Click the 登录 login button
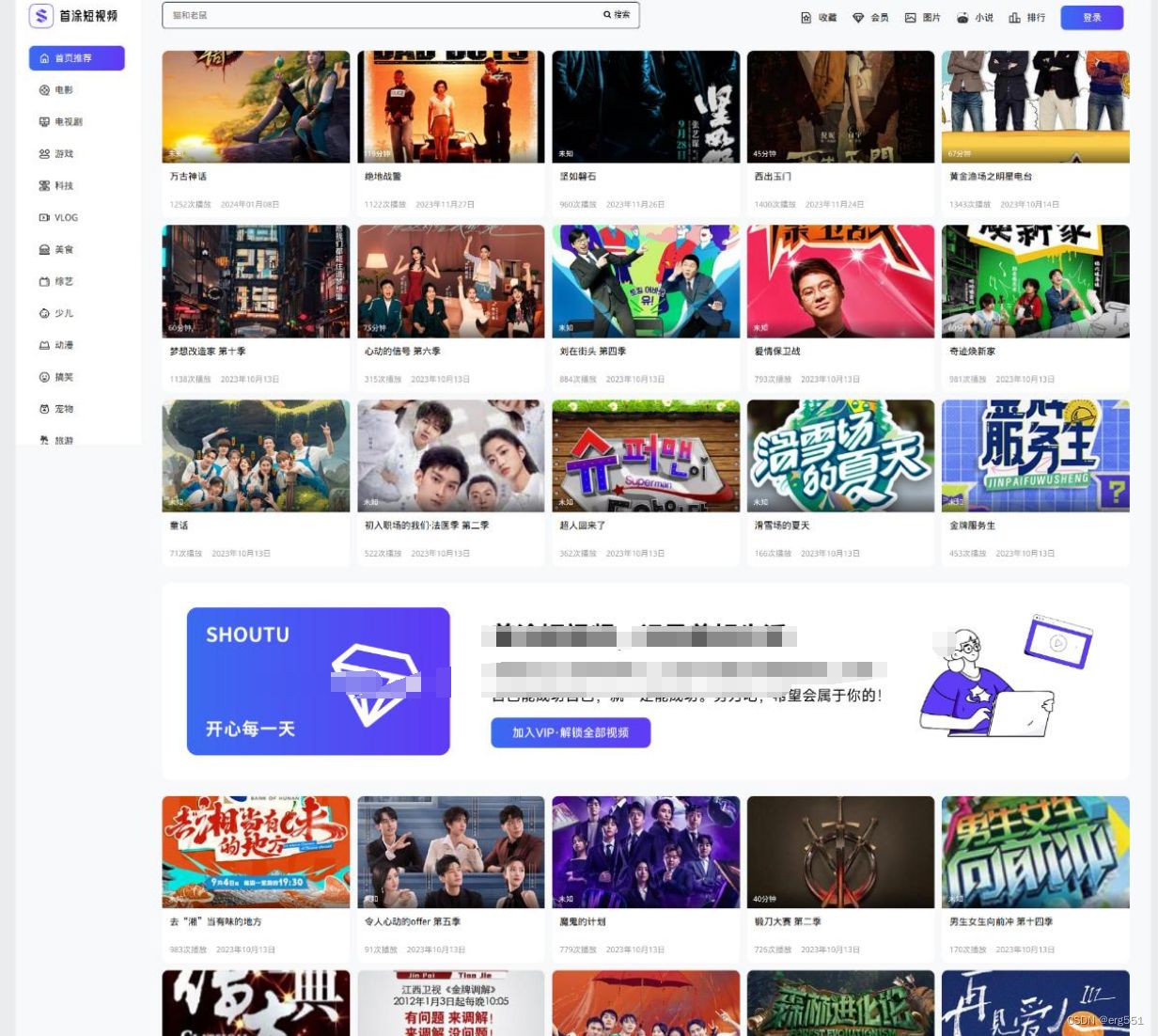The image size is (1158, 1036). (1091, 18)
